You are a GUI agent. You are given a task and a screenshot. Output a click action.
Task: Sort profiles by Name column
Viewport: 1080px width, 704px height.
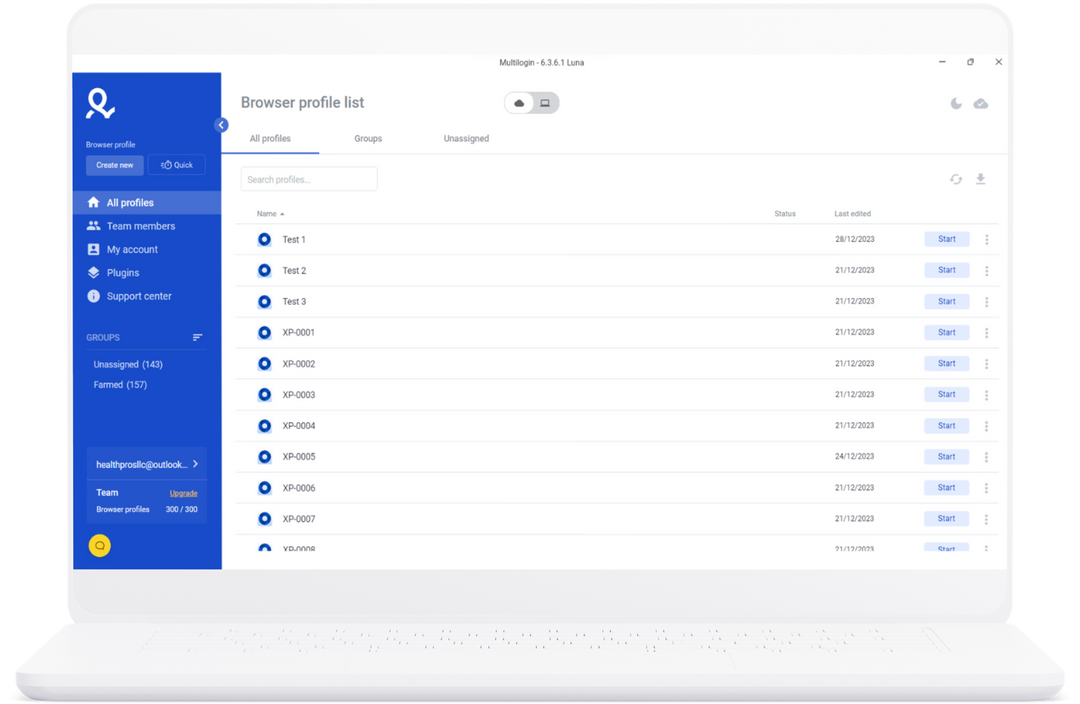click(x=267, y=214)
